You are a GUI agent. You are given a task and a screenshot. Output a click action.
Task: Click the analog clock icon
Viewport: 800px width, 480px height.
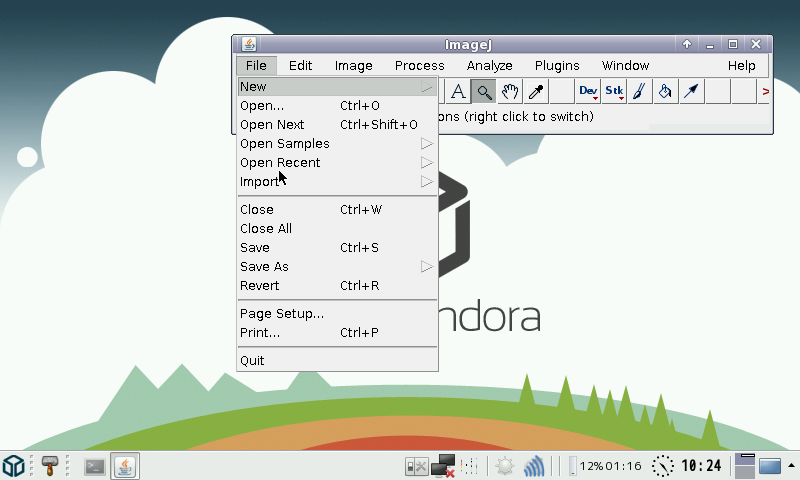point(663,466)
